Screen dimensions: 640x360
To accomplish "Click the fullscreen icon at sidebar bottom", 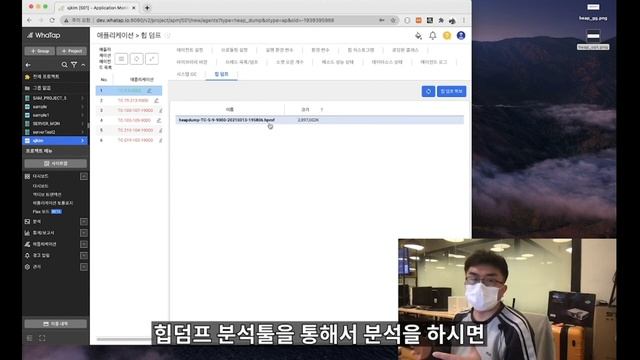I will click(x=42, y=338).
